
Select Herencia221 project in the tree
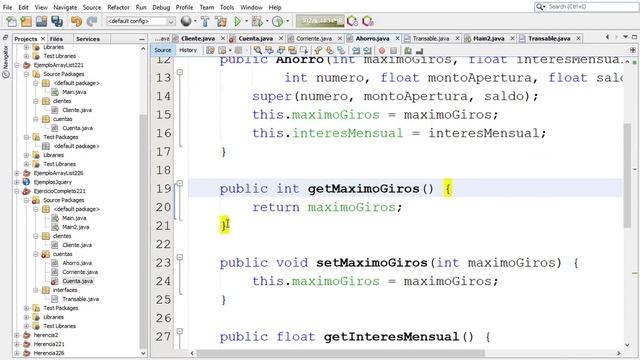(49, 344)
